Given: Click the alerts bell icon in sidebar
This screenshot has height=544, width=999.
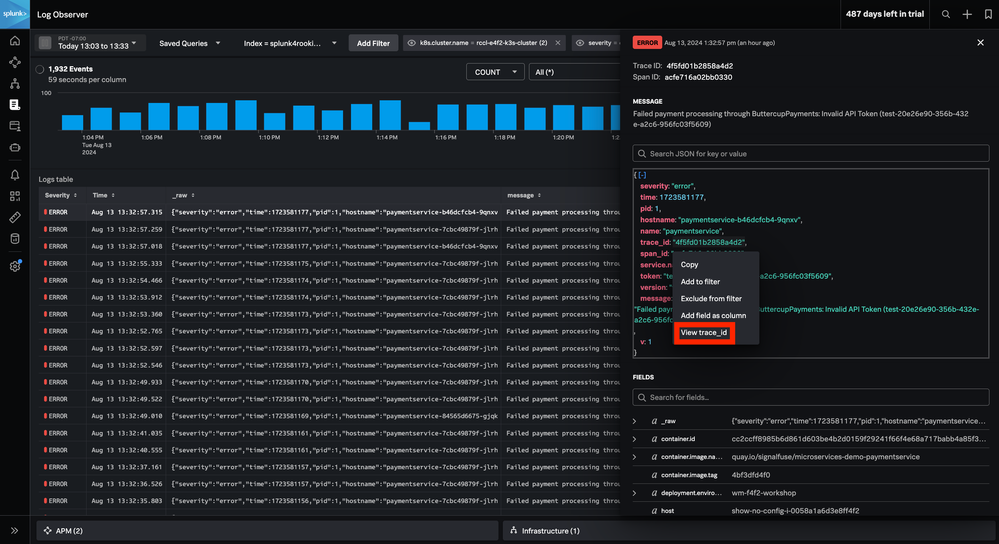Looking at the screenshot, I should 15,174.
